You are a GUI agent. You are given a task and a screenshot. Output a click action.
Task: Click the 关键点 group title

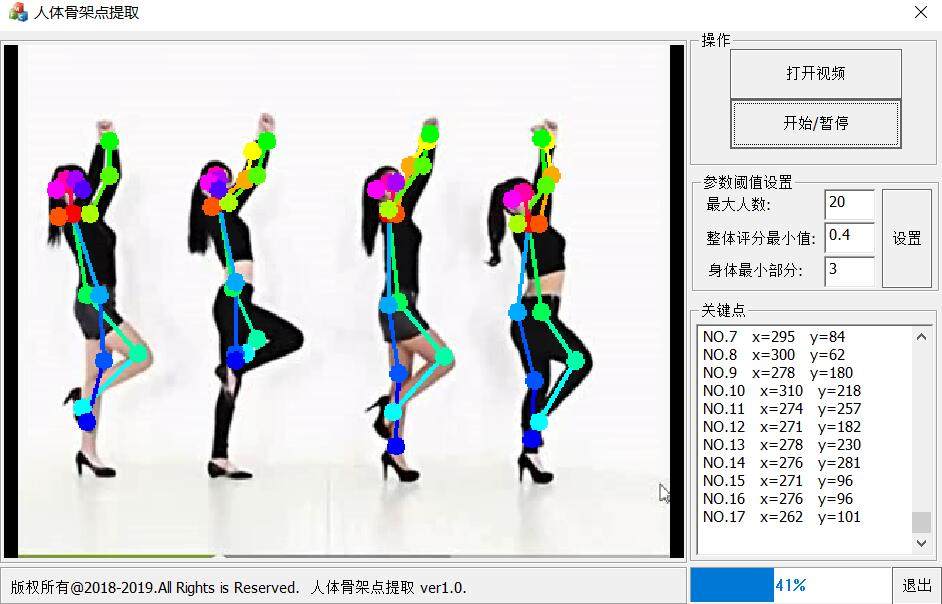tap(723, 311)
